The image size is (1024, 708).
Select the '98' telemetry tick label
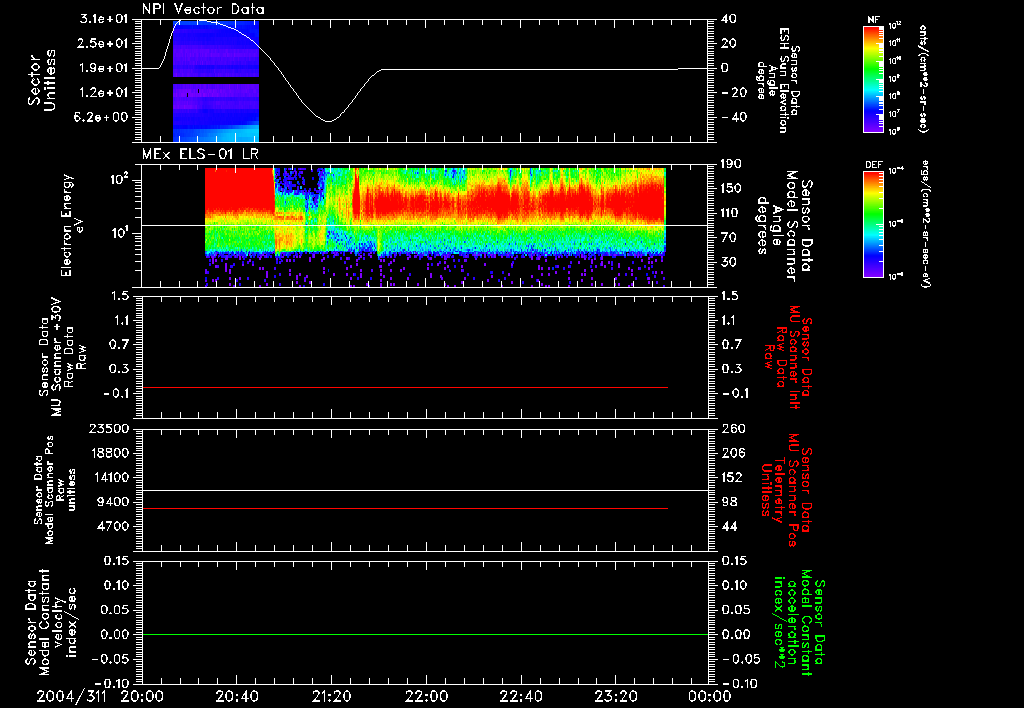tap(729, 502)
